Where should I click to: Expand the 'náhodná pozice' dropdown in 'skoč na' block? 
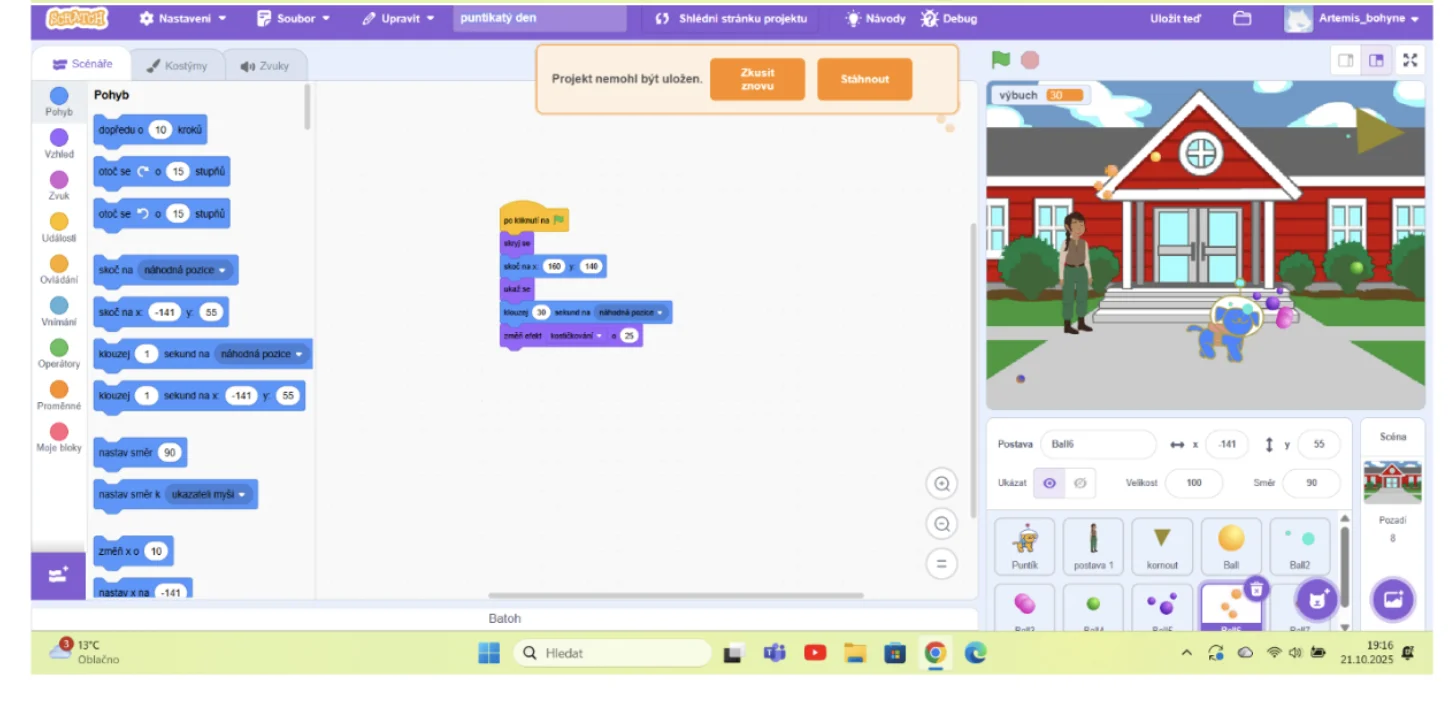point(186,270)
